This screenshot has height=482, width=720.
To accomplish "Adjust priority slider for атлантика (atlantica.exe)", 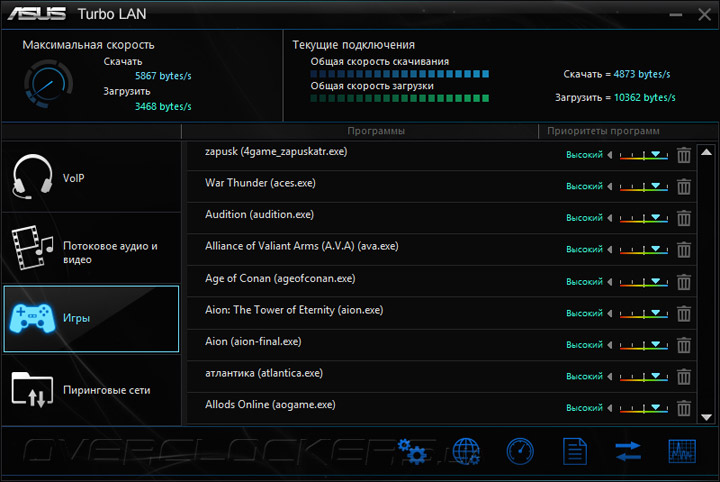I will point(644,376).
